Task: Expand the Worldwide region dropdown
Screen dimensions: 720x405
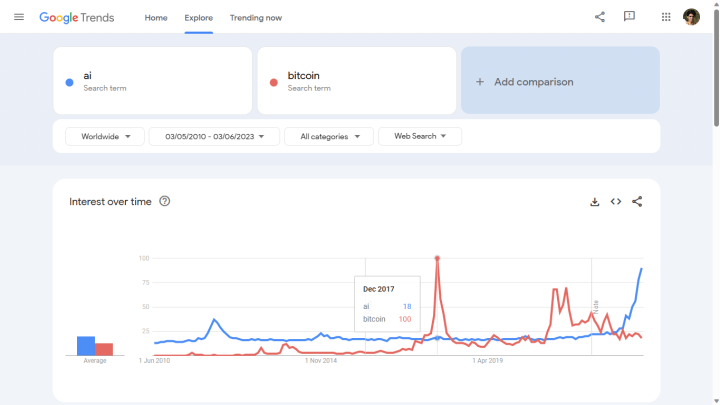Action: [105, 136]
